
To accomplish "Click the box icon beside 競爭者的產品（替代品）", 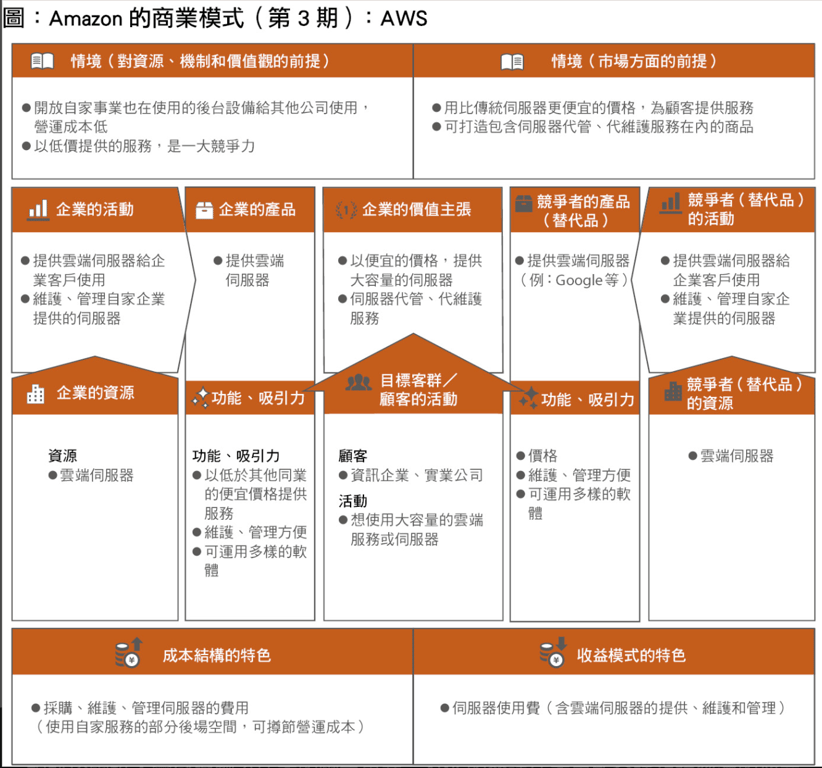I will (524, 203).
